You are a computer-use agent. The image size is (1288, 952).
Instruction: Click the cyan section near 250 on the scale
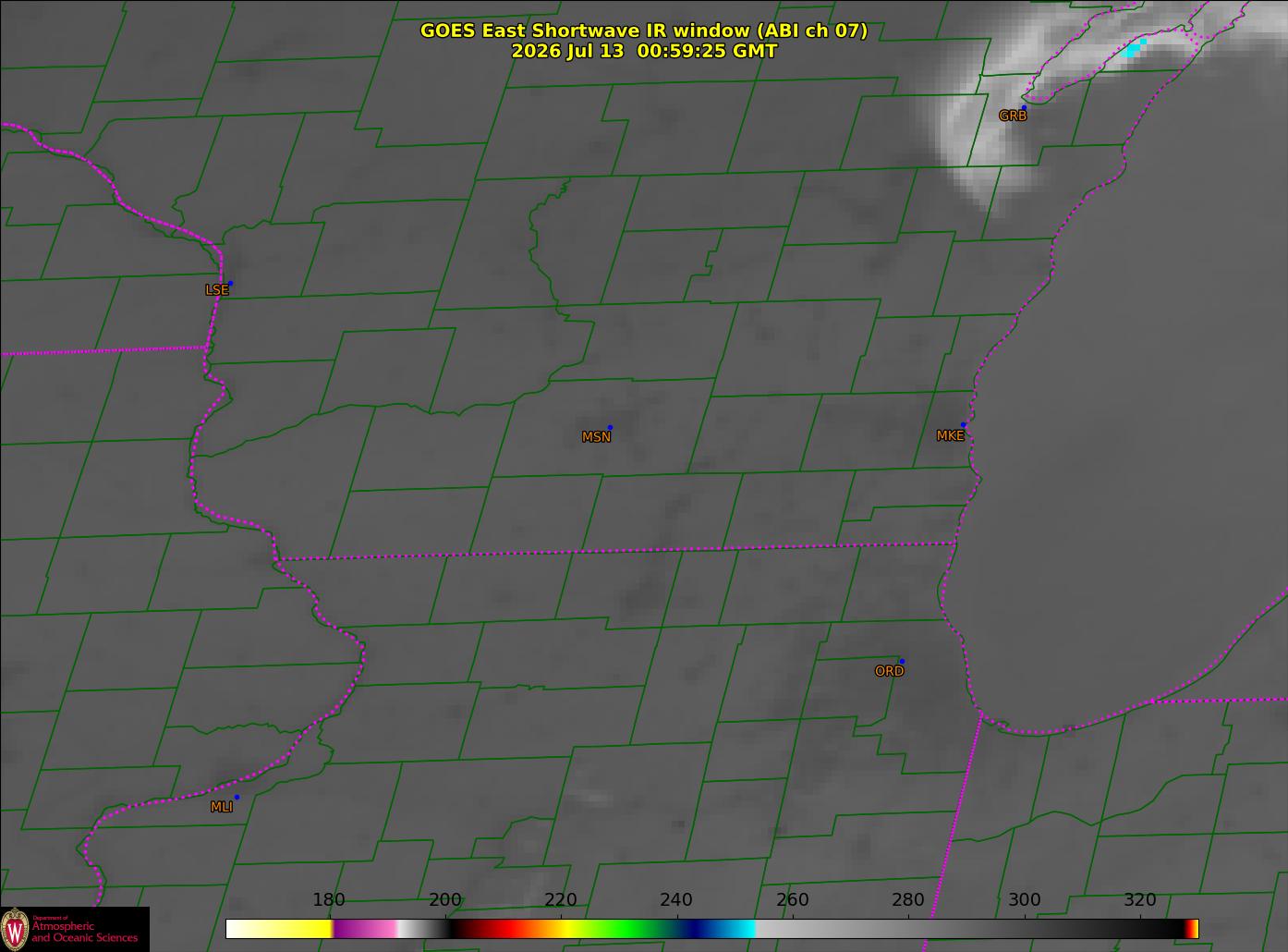pos(736,929)
